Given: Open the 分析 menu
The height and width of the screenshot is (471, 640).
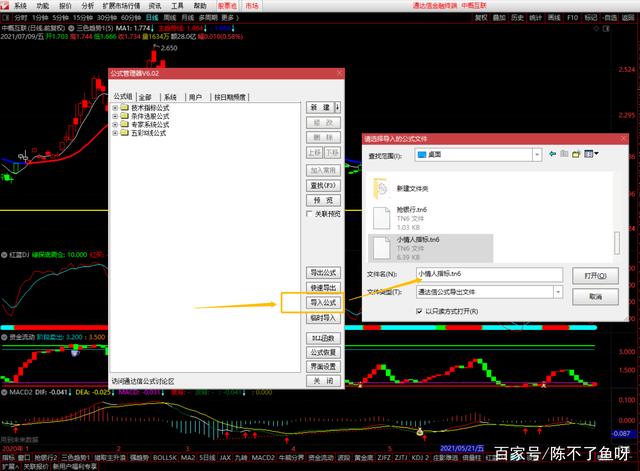Looking at the screenshot, I should tap(87, 6).
